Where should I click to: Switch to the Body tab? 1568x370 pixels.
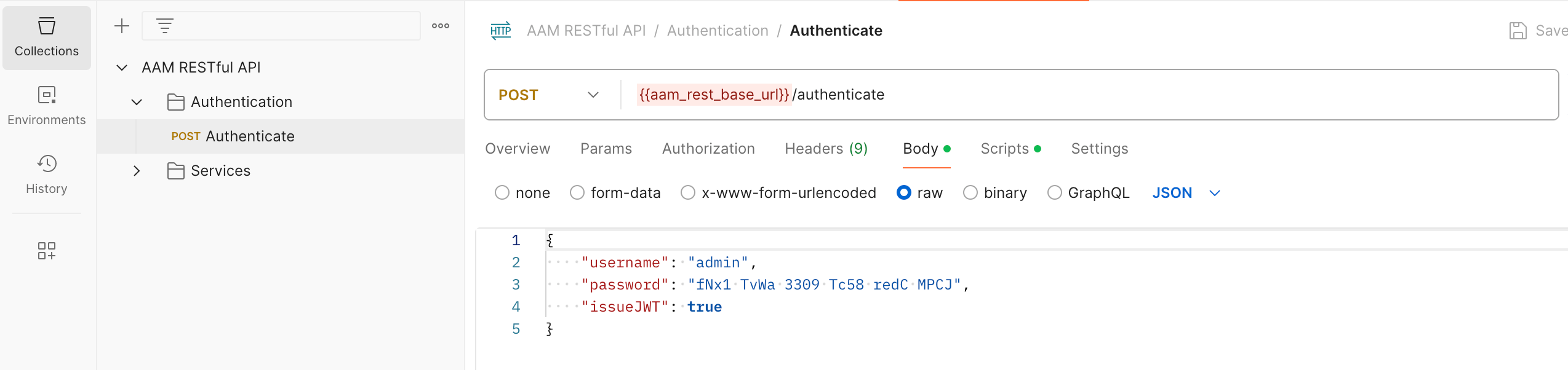click(x=926, y=149)
